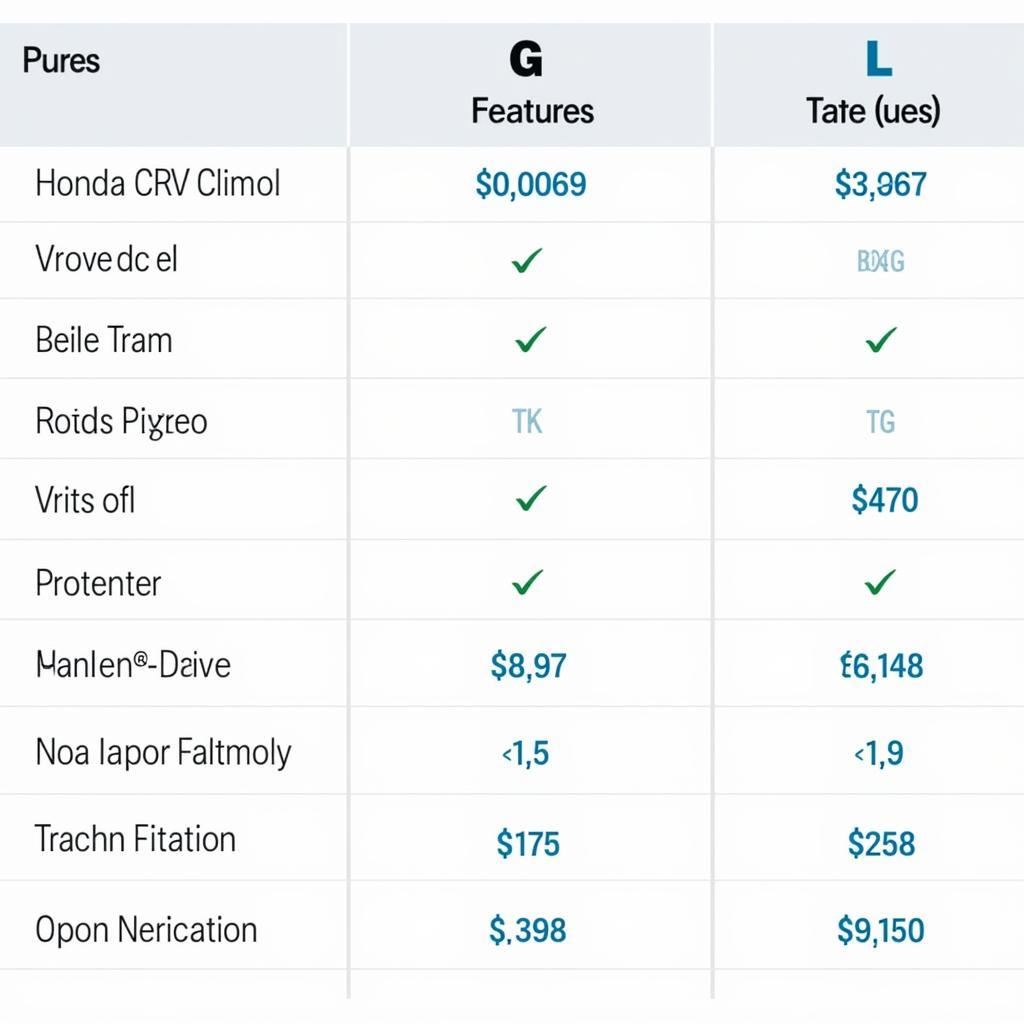Click the G column header letter
This screenshot has width=1024, height=1024.
tap(526, 61)
